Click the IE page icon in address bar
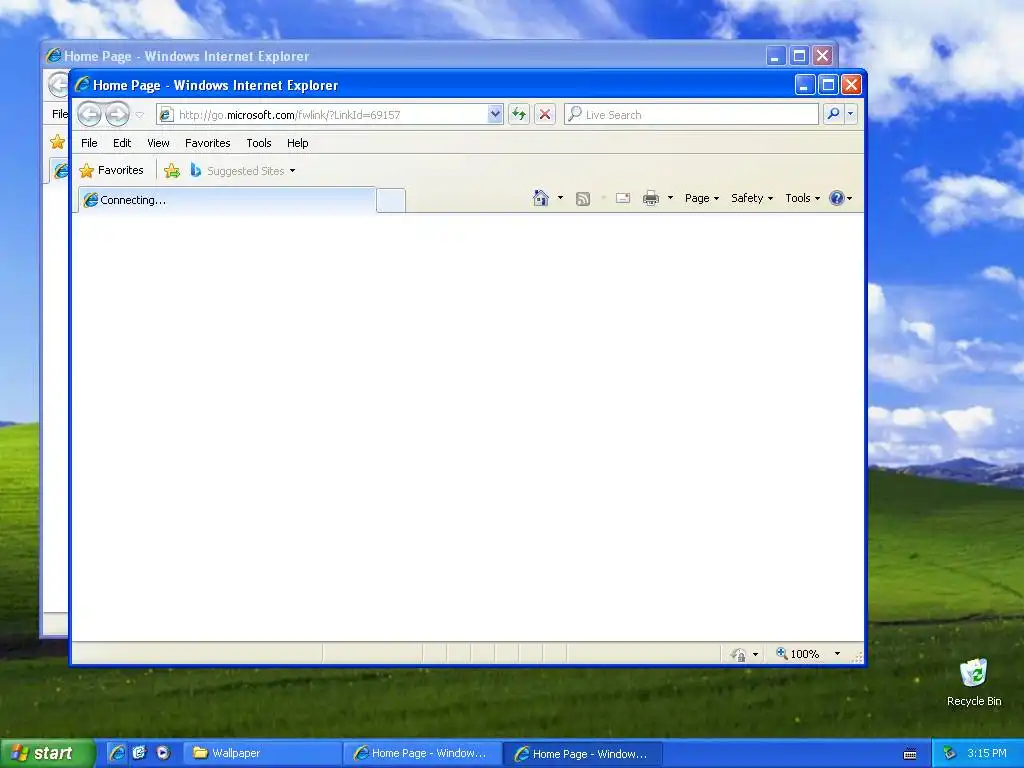1024x768 pixels. point(166,115)
